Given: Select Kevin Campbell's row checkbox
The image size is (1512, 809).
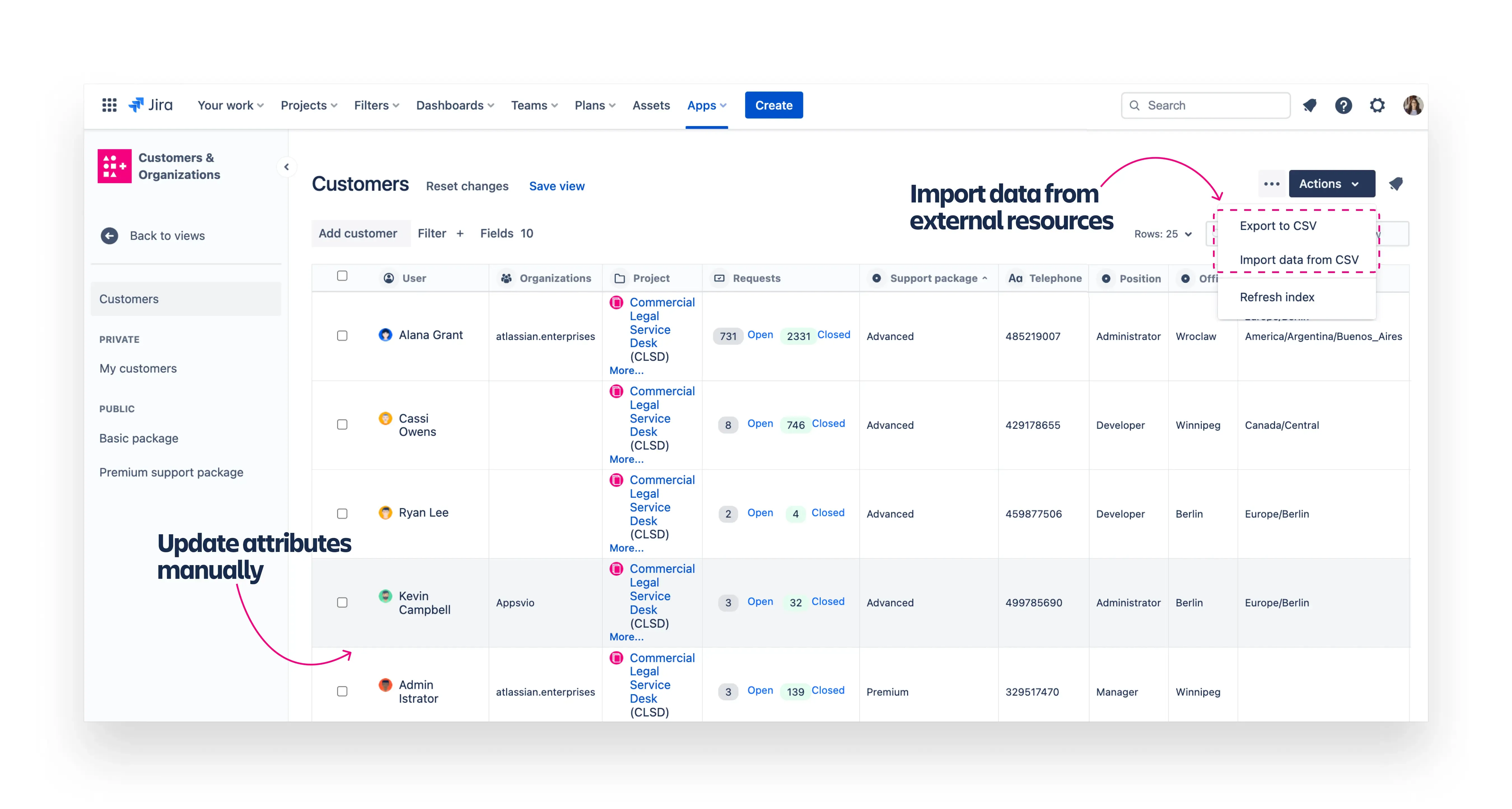Looking at the screenshot, I should coord(342,602).
